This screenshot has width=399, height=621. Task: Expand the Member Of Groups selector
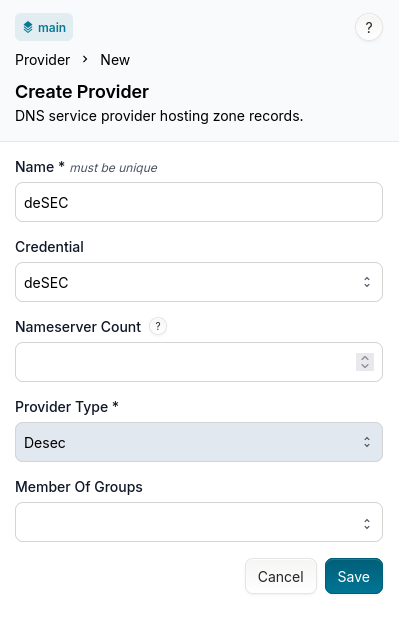tap(199, 522)
